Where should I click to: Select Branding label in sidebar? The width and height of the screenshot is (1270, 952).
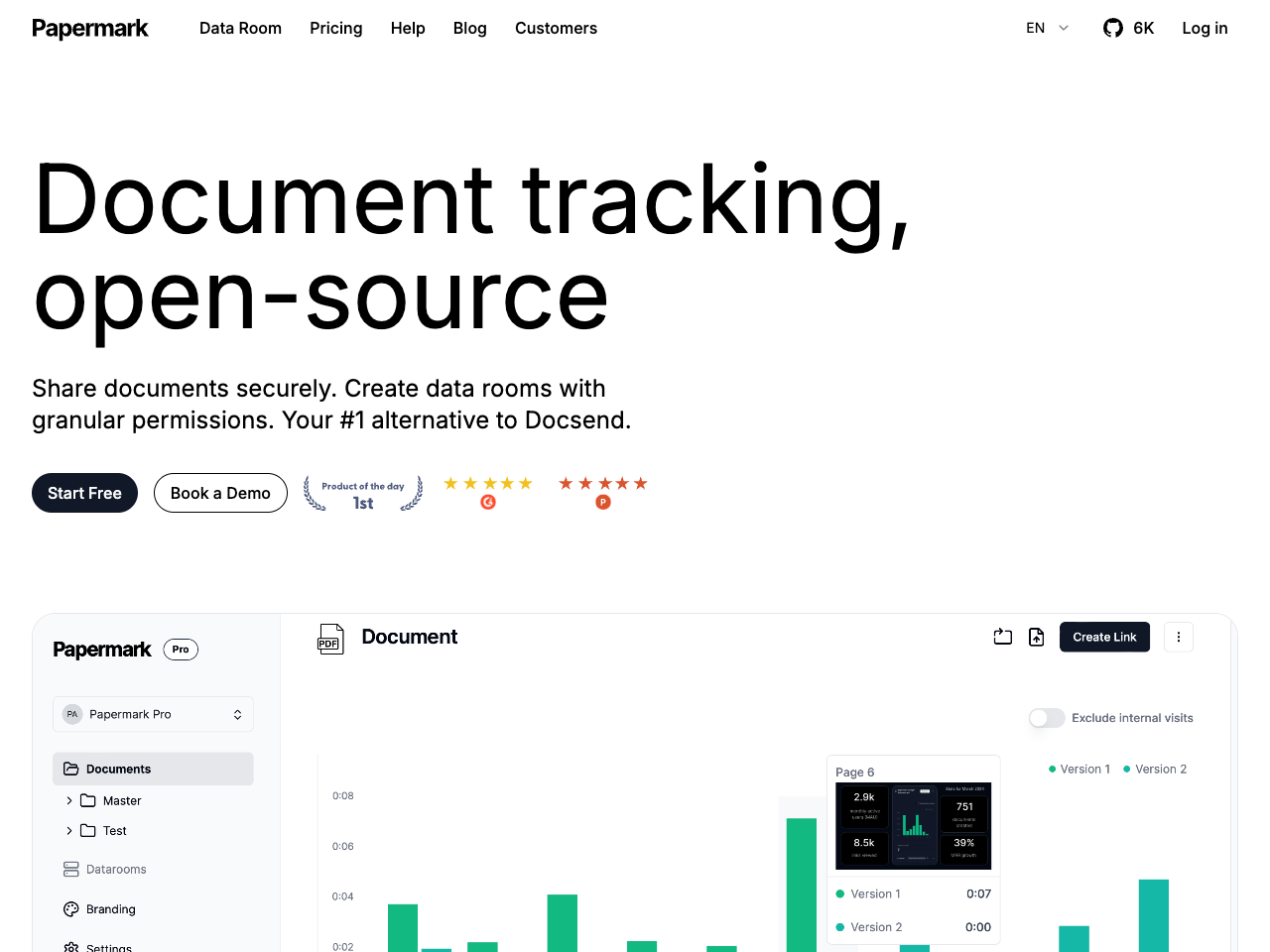click(111, 908)
